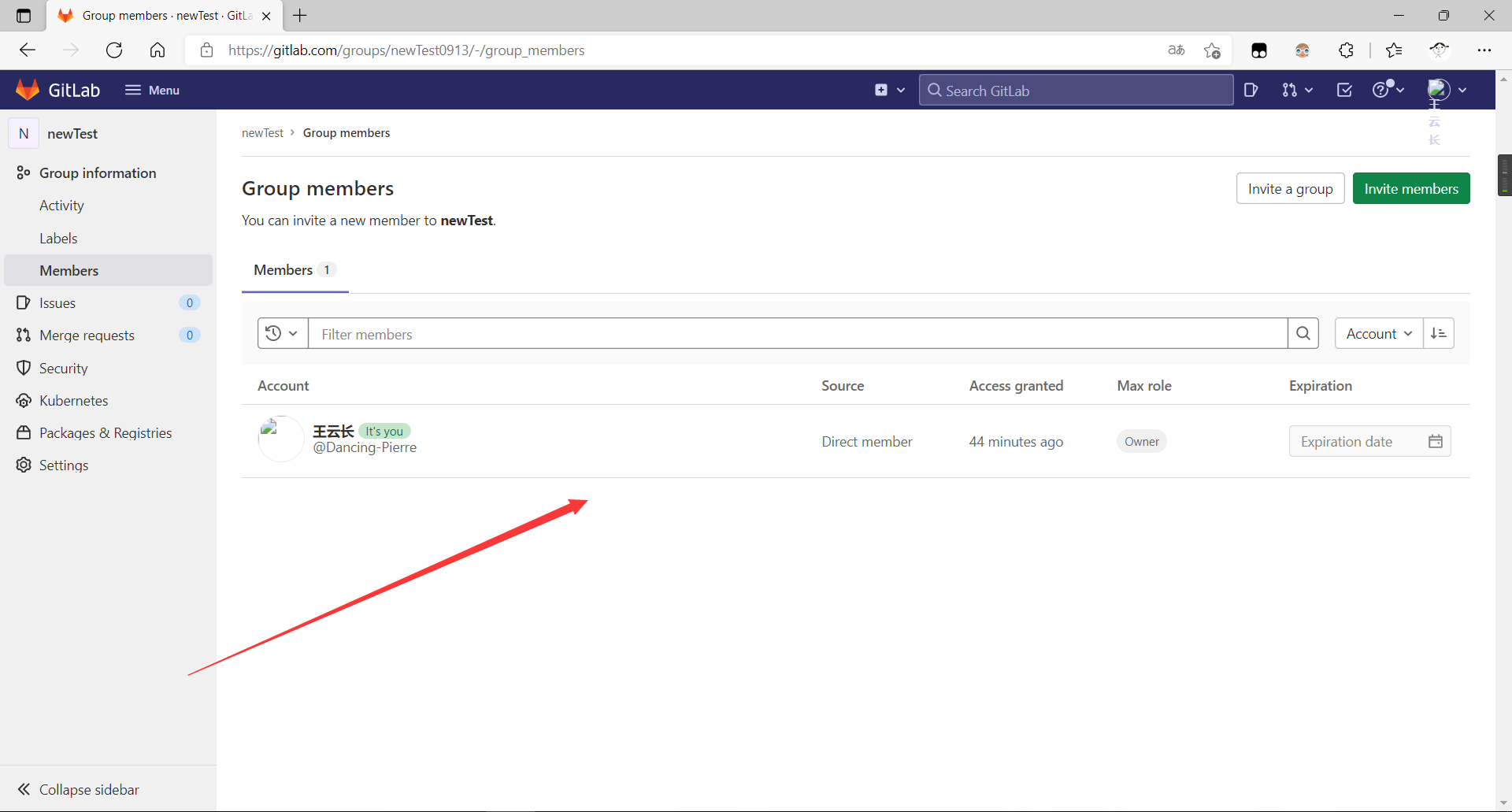Click the address bar URL
Viewport: 1512px width, 812px height.
pyautogui.click(x=406, y=50)
